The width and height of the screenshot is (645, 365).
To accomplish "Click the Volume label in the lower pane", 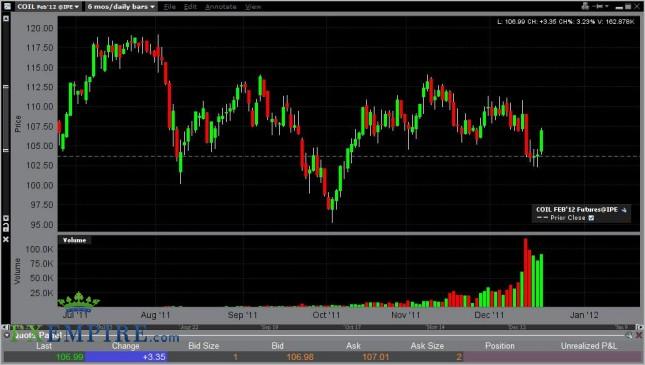I will (x=74, y=240).
